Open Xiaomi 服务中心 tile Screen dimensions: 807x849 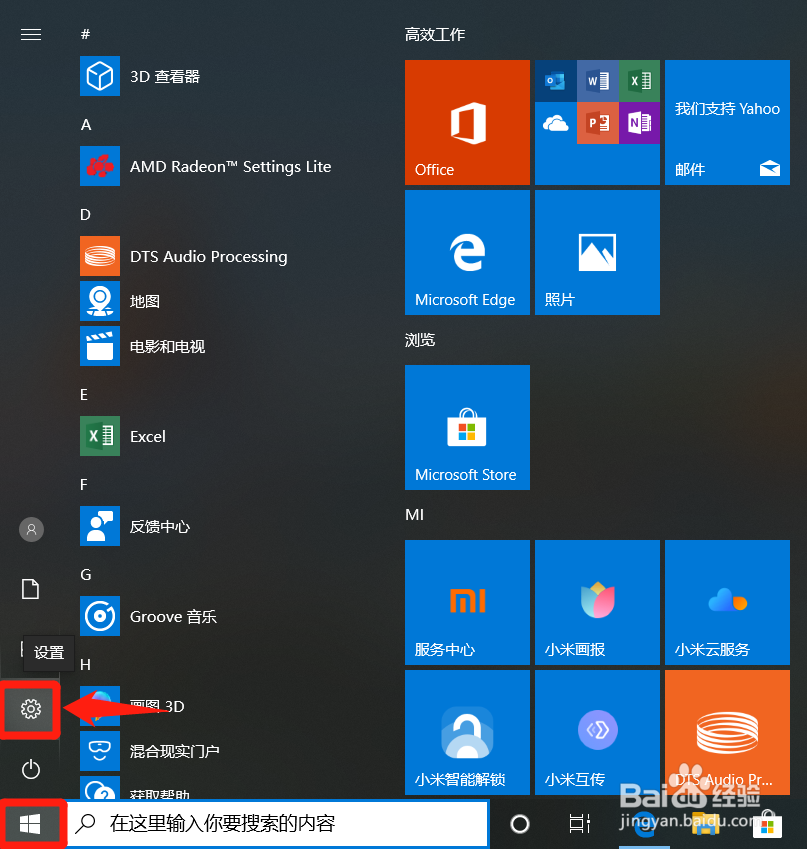click(x=467, y=602)
